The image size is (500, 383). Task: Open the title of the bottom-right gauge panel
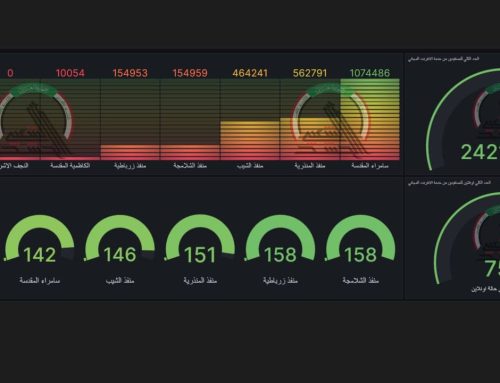pyautogui.click(x=449, y=183)
